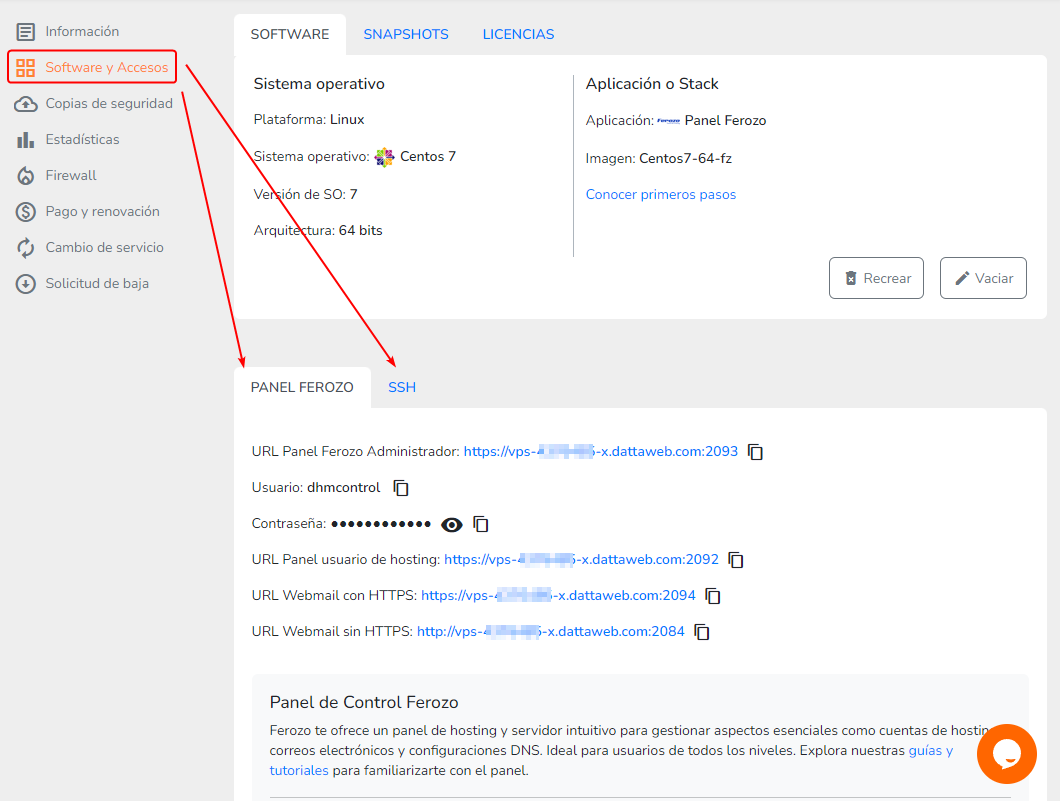Open the Conocer primeros pasos link

tap(660, 195)
